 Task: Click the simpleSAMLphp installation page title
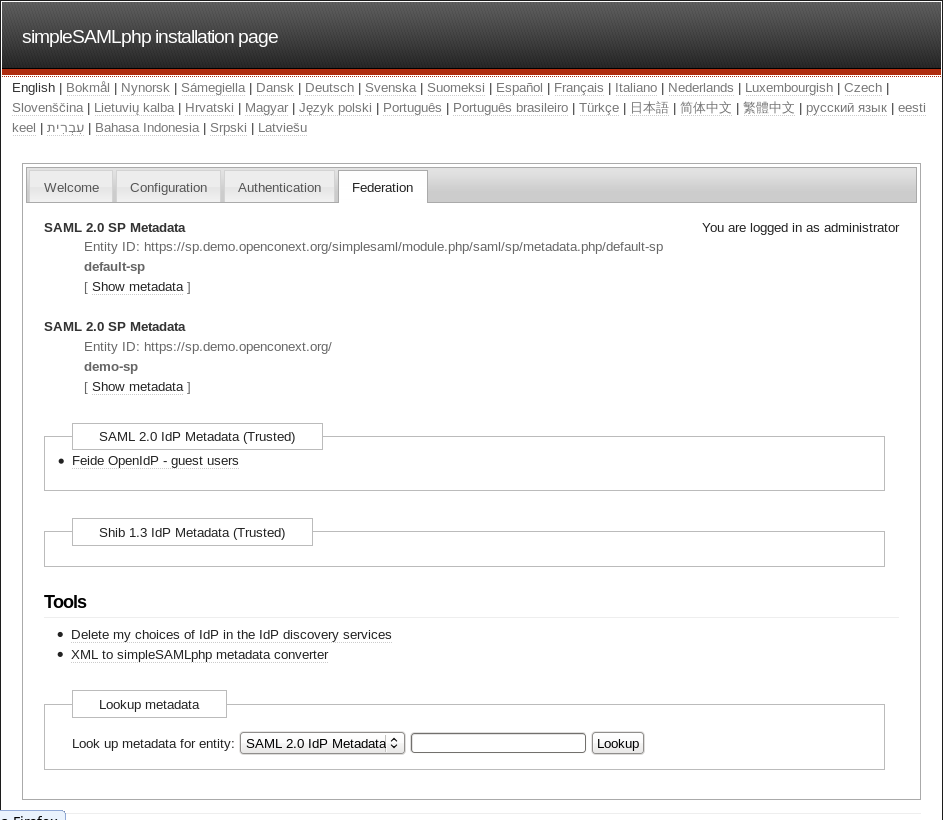click(x=150, y=37)
